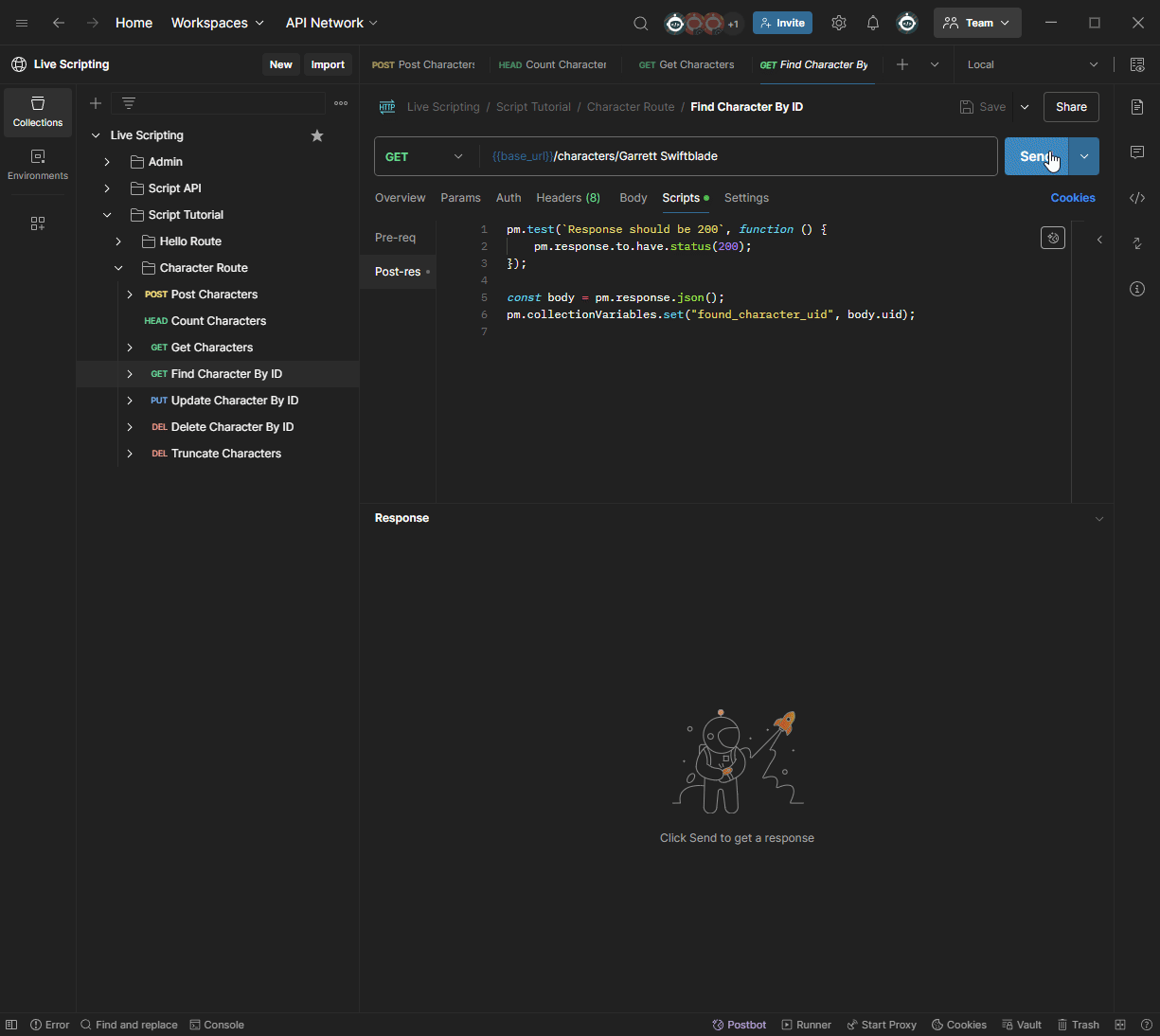Image resolution: width=1160 pixels, height=1036 pixels.
Task: Open the Cookies link
Action: pyautogui.click(x=1073, y=198)
